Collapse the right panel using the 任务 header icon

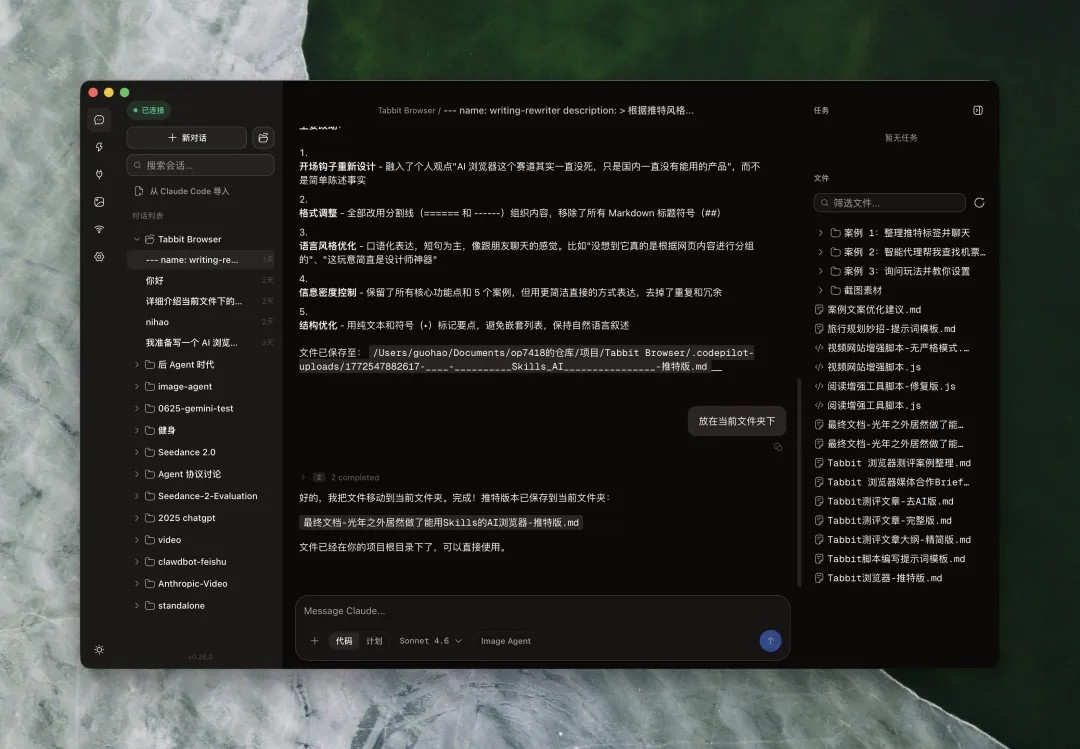(x=978, y=110)
